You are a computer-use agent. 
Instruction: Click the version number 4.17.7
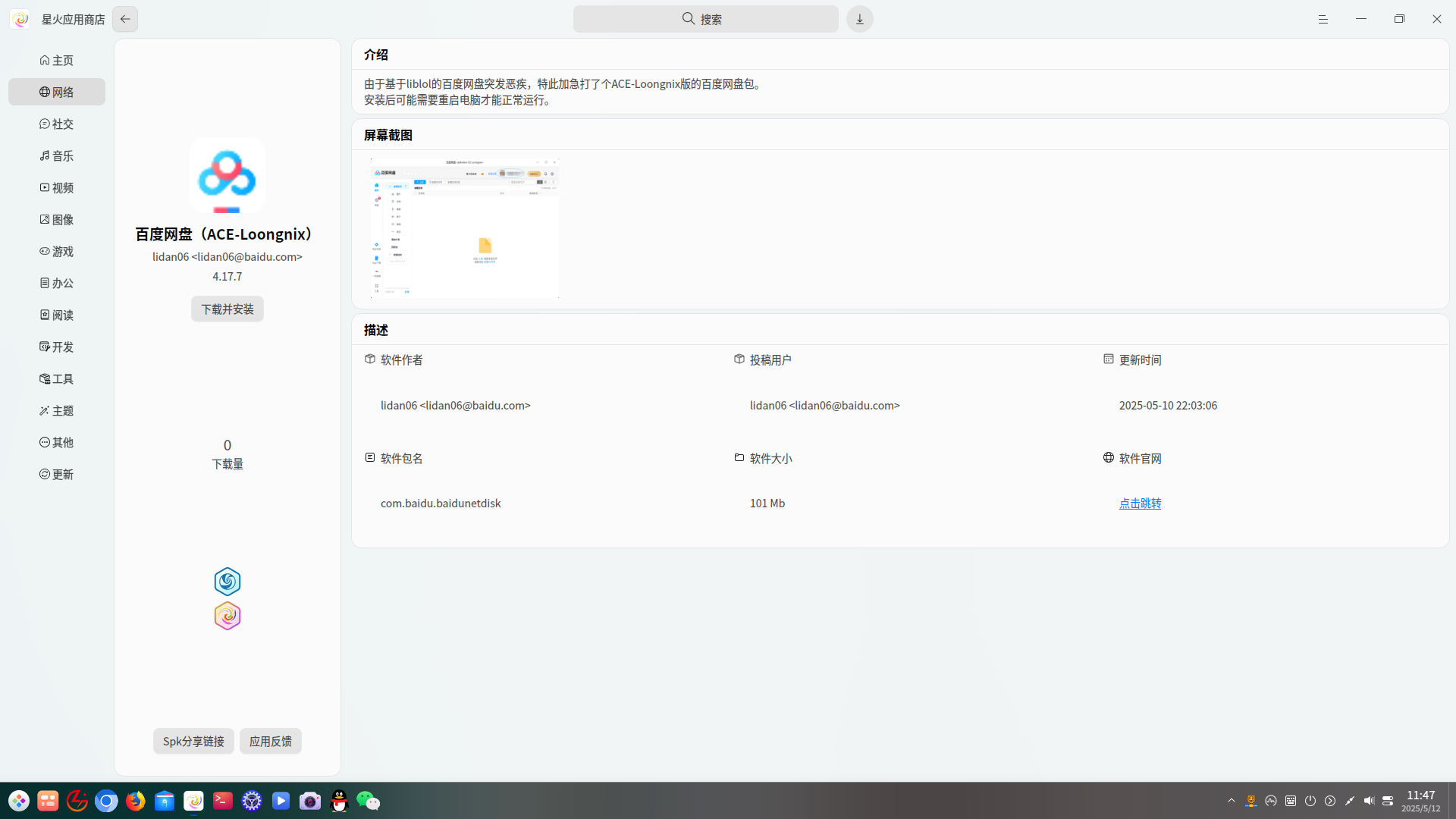tap(227, 276)
